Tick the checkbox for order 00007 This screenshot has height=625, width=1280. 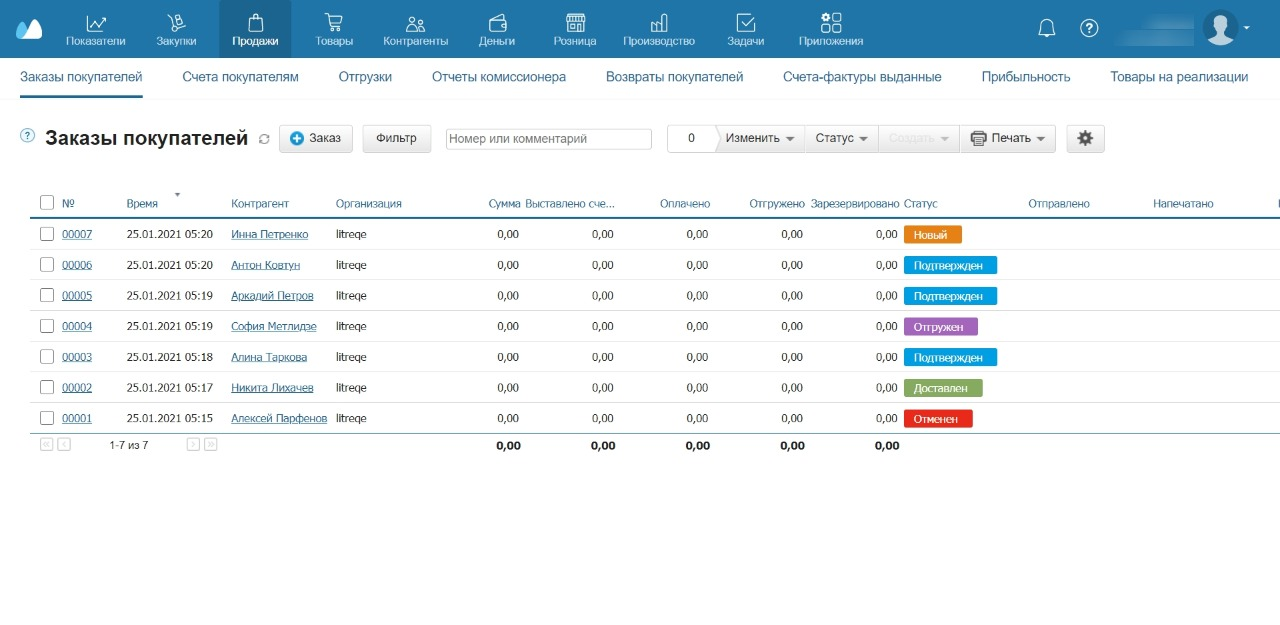(x=47, y=234)
